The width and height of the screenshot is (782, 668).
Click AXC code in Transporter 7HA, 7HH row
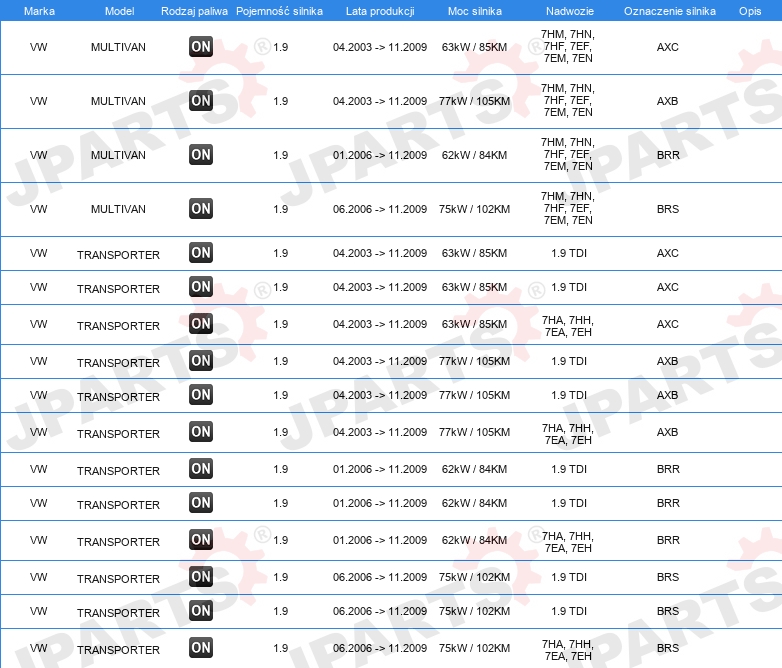tap(668, 324)
